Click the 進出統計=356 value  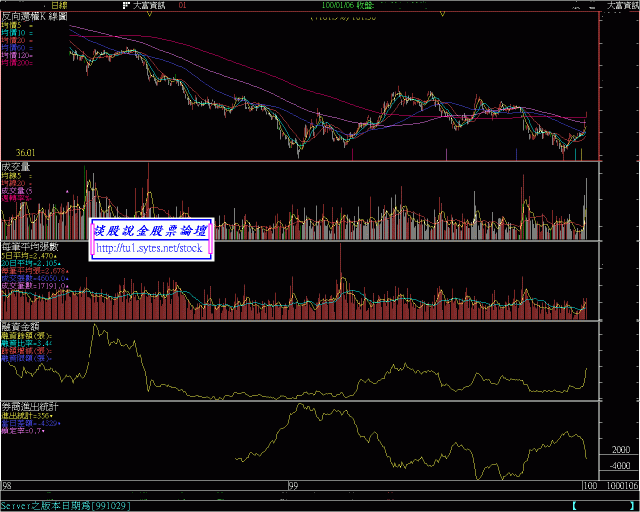[x=27, y=416]
